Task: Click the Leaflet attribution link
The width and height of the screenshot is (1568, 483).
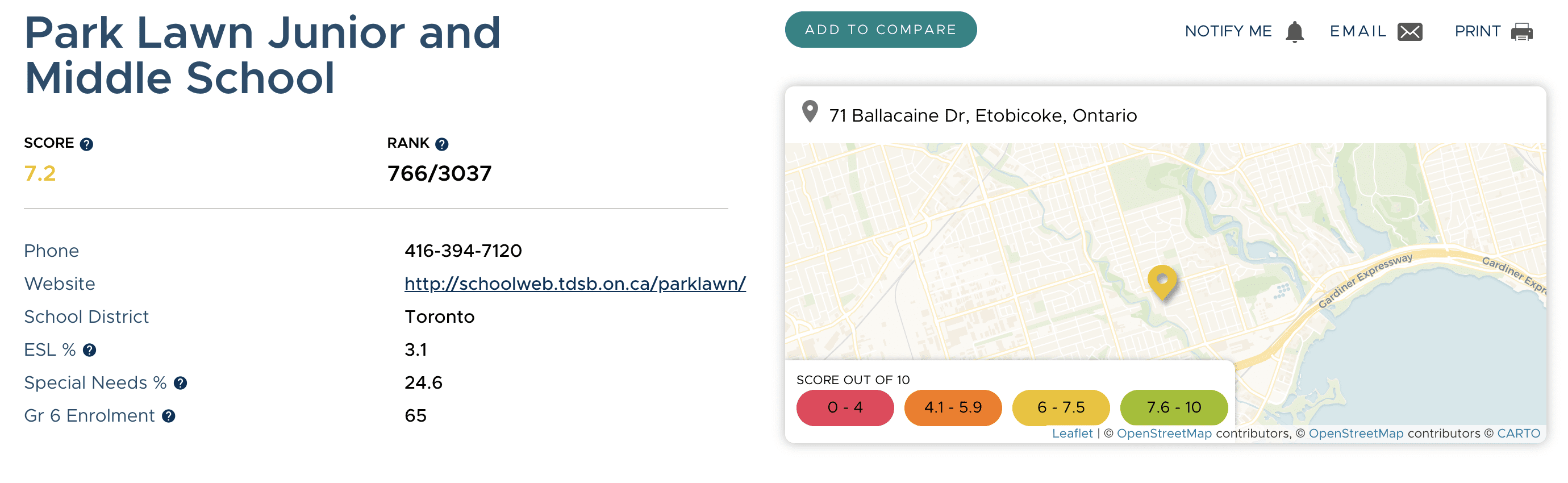Action: click(x=1072, y=433)
